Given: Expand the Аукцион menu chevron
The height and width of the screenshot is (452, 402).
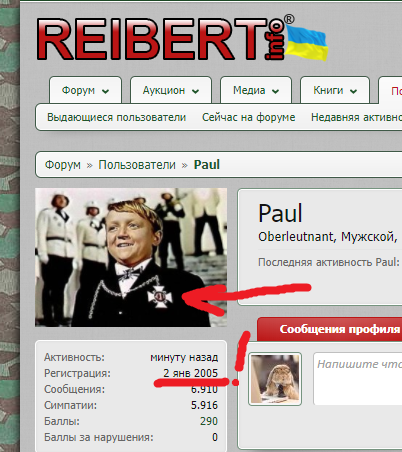Looking at the screenshot, I should pos(195,91).
